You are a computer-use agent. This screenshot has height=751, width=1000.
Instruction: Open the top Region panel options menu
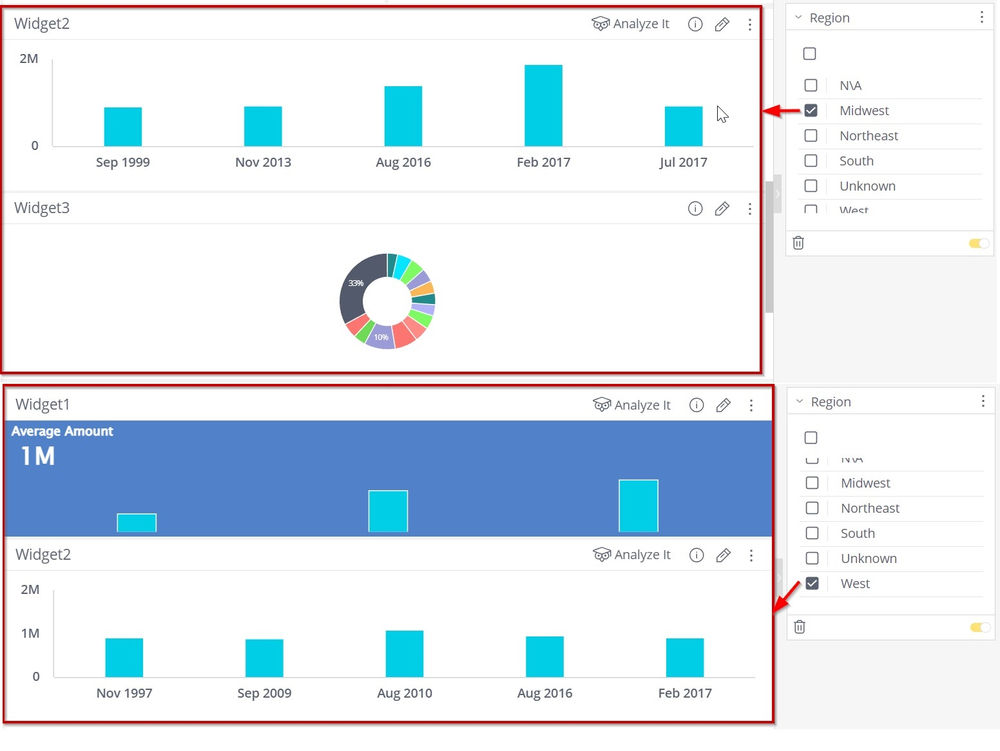click(x=983, y=17)
